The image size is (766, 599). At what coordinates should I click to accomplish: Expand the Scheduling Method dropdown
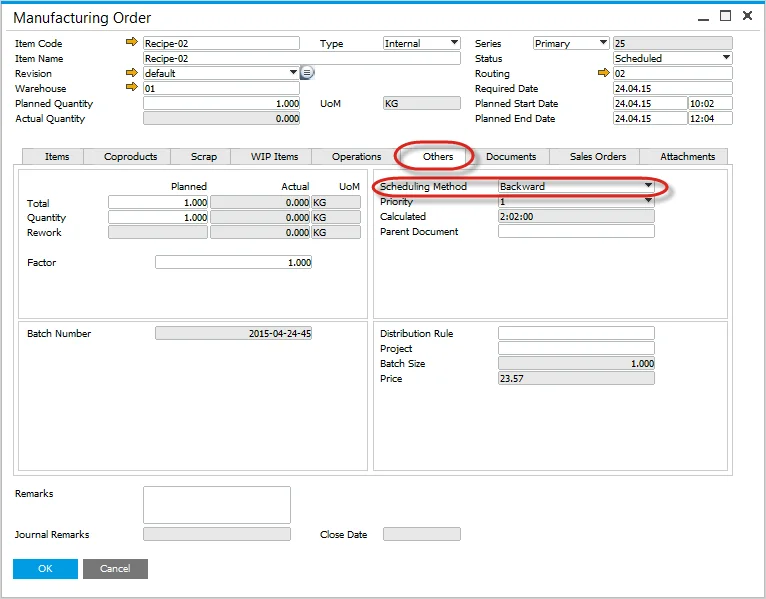648,186
